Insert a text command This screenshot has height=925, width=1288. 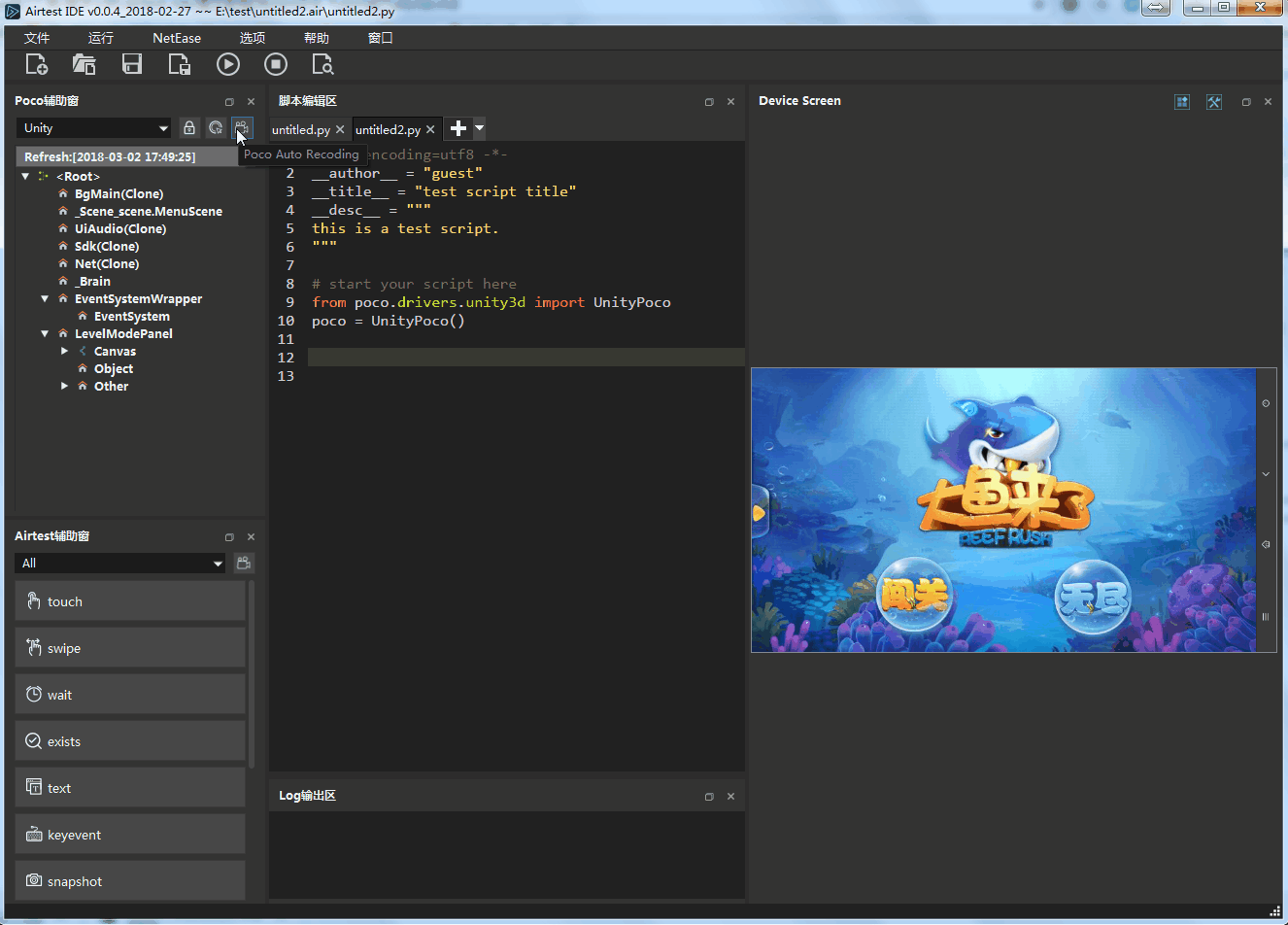(x=130, y=788)
